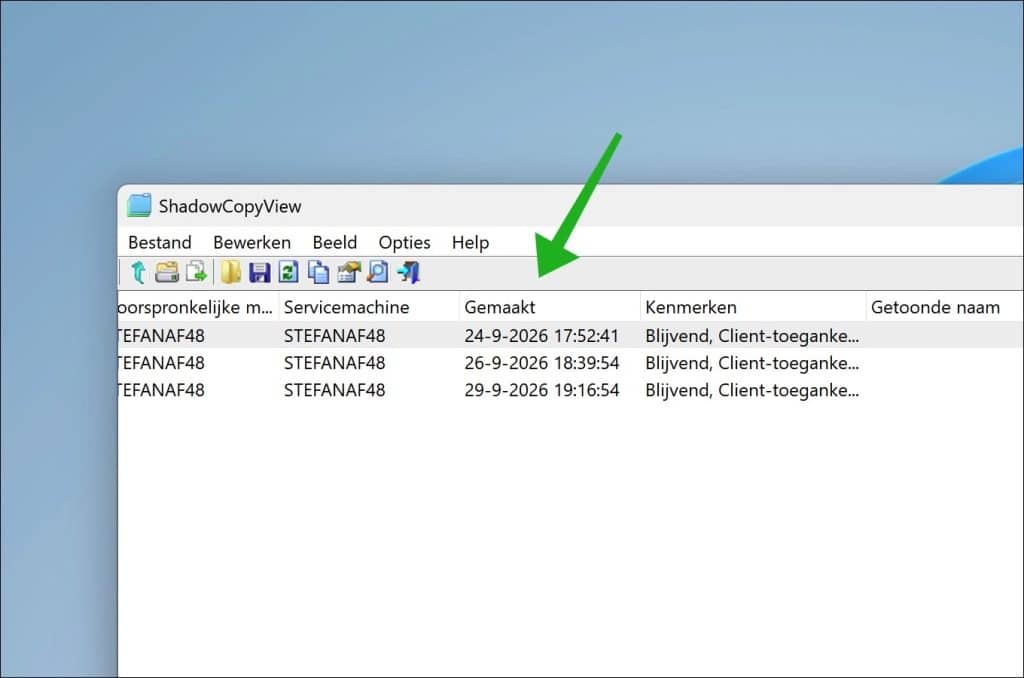This screenshot has width=1024, height=678.
Task: Click the magnifier find toolbar icon
Action: (377, 272)
